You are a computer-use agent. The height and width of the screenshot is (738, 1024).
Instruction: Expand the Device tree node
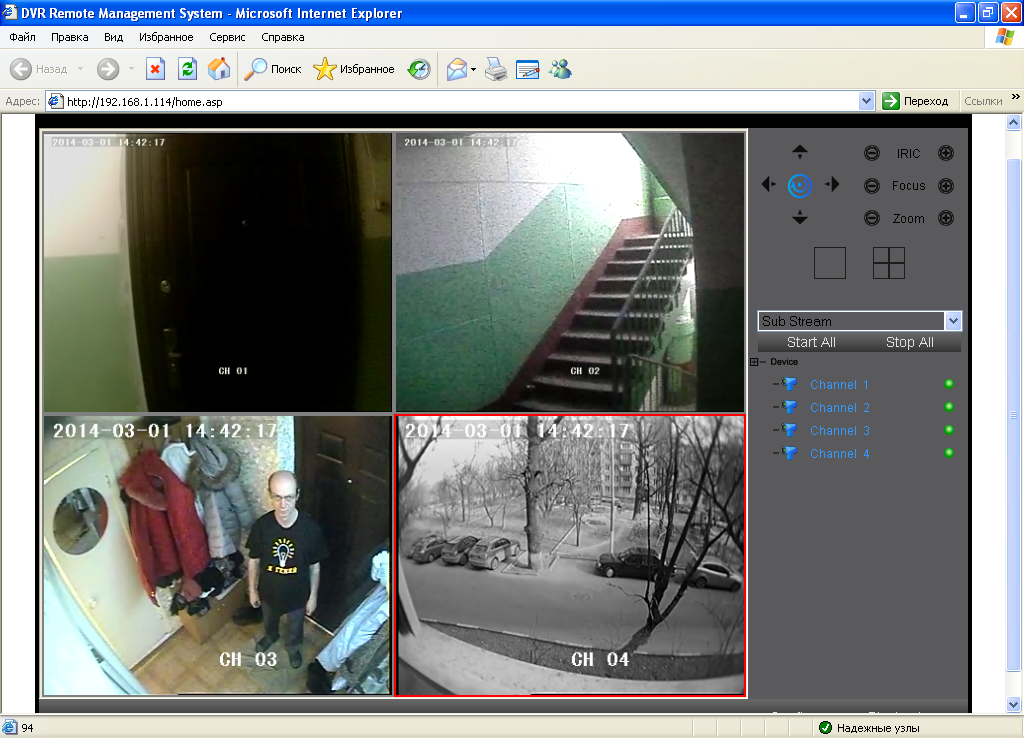pos(754,362)
